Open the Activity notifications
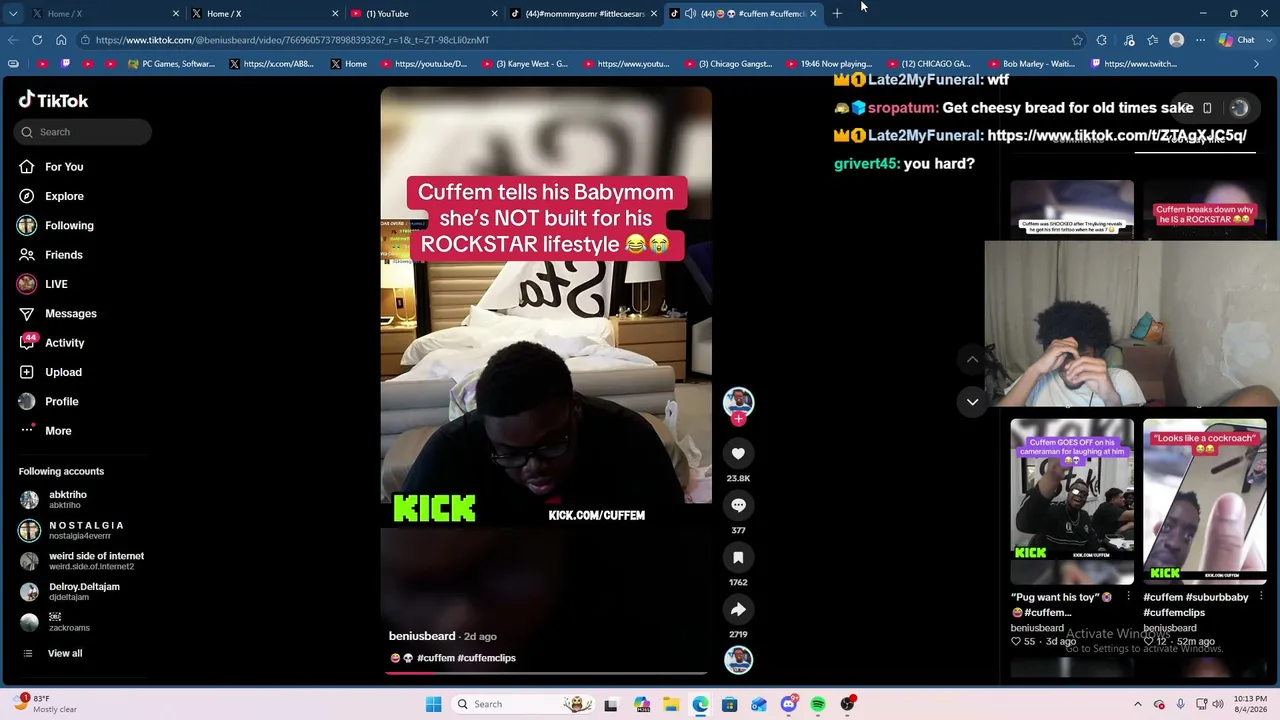 (65, 343)
